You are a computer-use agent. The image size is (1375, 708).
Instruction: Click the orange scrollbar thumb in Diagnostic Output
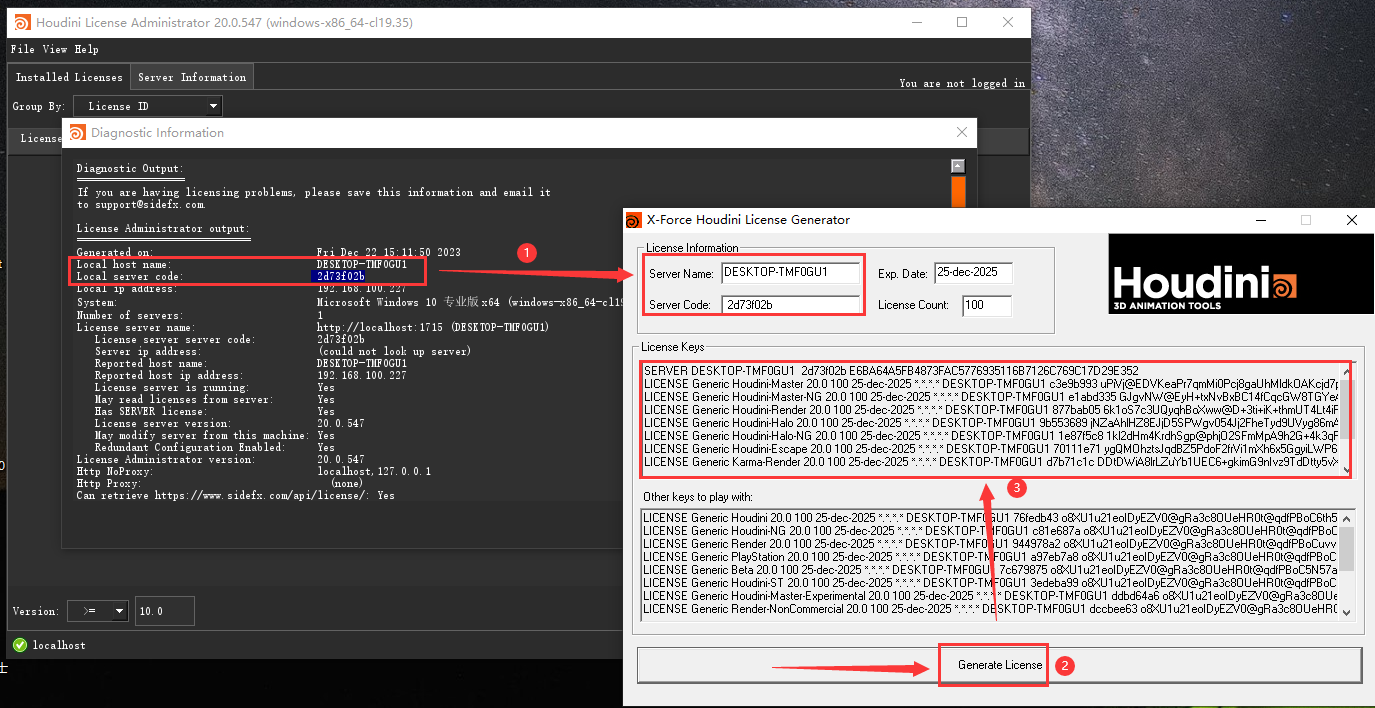click(x=957, y=192)
